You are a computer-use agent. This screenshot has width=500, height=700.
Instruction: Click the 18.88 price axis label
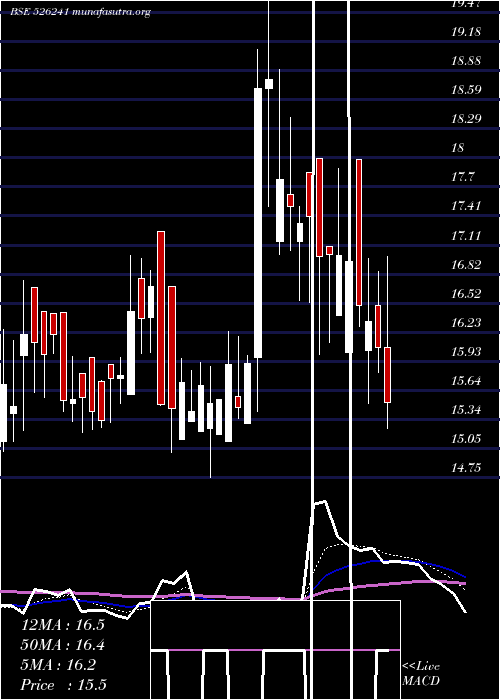[x=466, y=61]
